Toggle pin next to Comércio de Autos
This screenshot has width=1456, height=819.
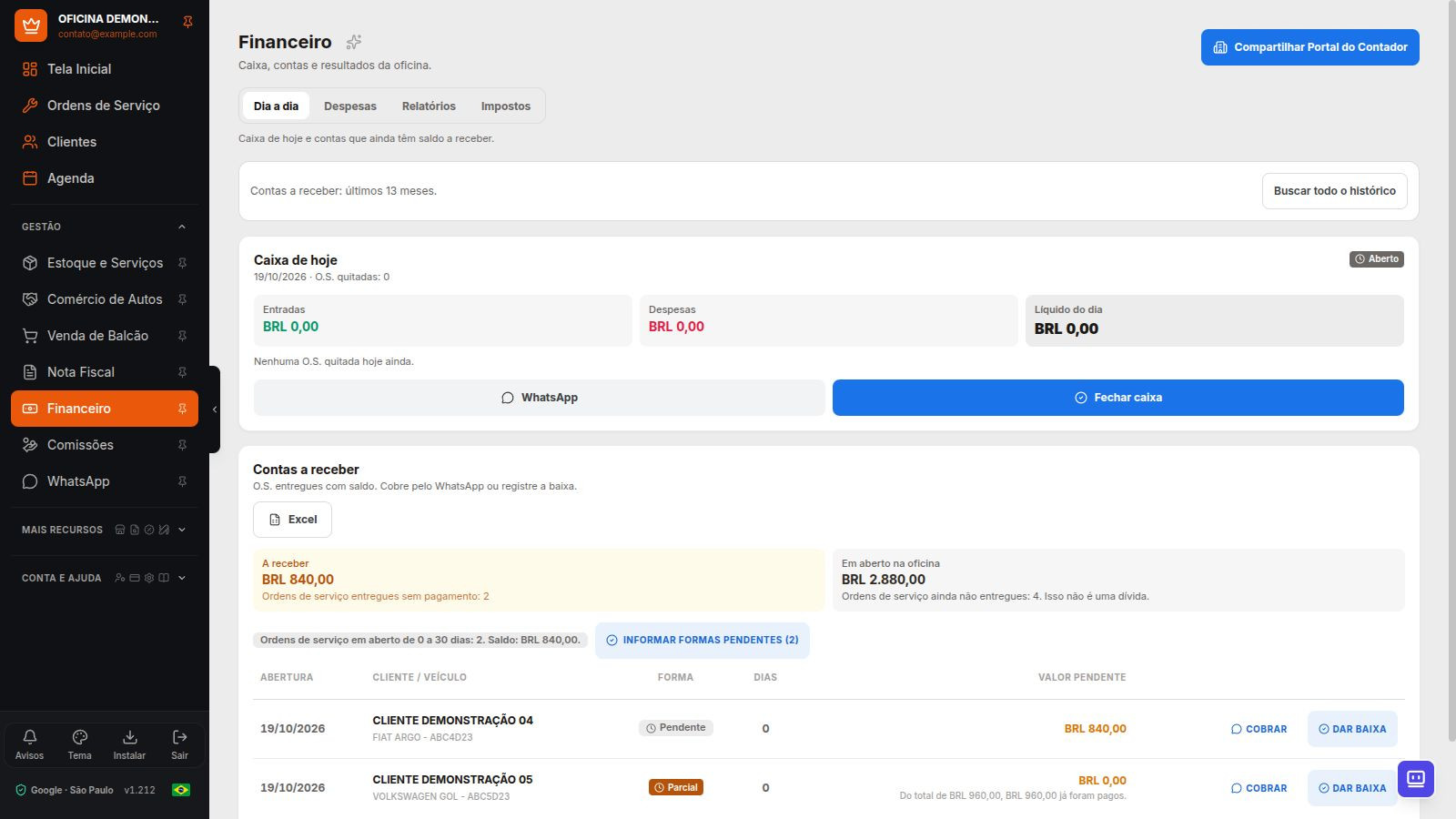182,299
